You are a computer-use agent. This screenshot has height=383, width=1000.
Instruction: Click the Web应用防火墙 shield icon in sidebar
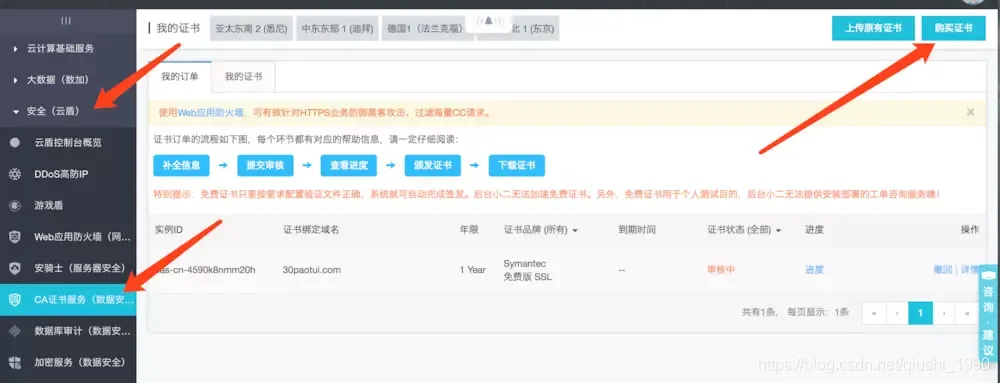[x=15, y=237]
